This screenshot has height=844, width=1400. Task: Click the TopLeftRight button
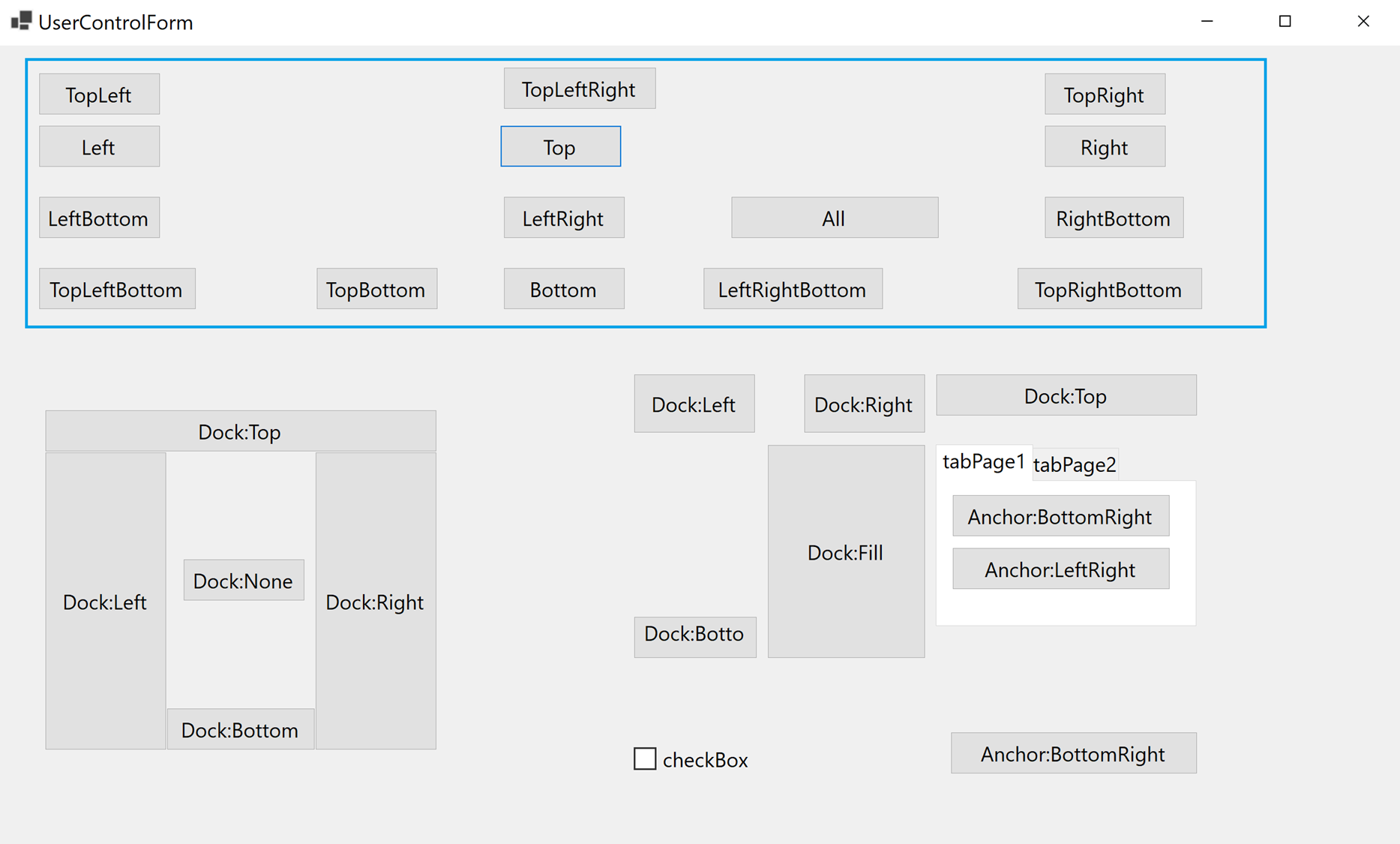coord(579,88)
